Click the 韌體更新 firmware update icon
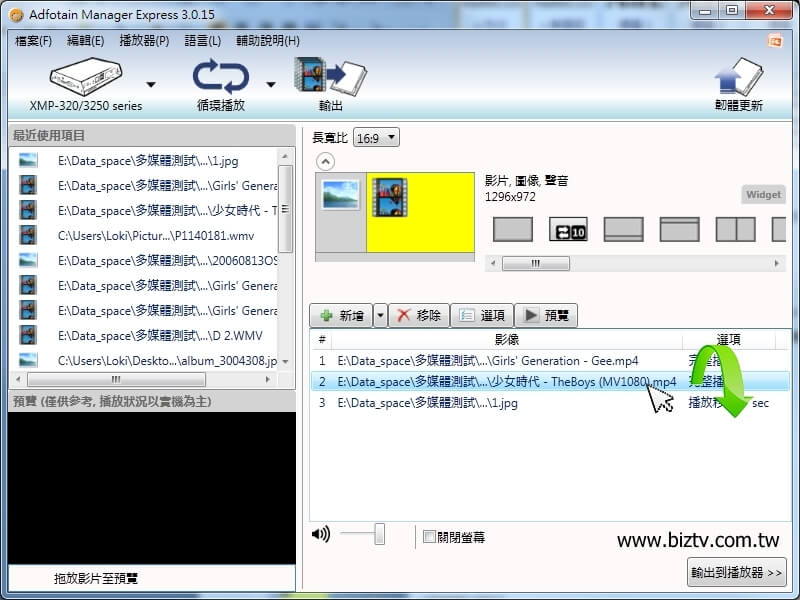The image size is (800, 600). [x=738, y=77]
